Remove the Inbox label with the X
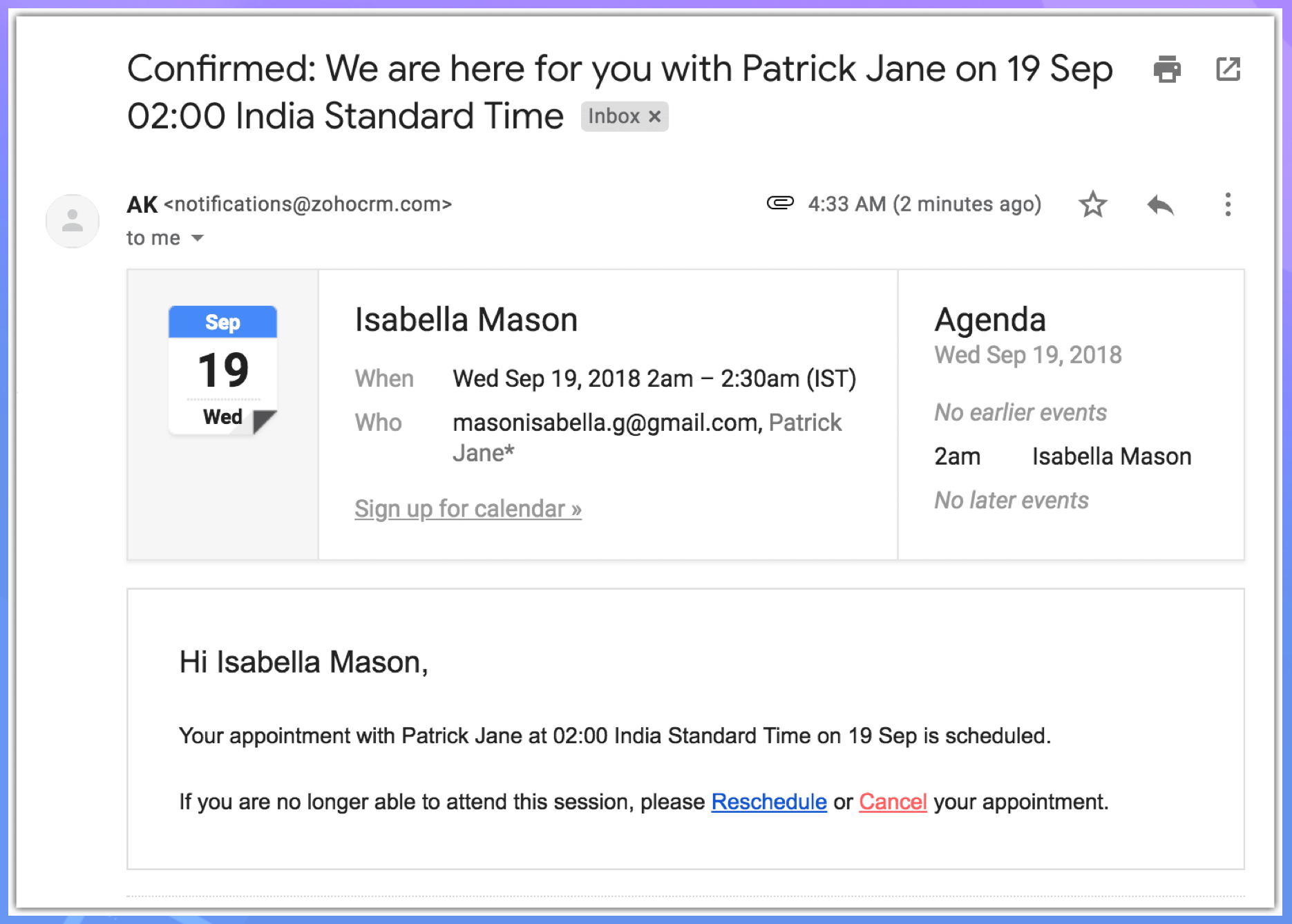Image resolution: width=1292 pixels, height=924 pixels. [655, 117]
